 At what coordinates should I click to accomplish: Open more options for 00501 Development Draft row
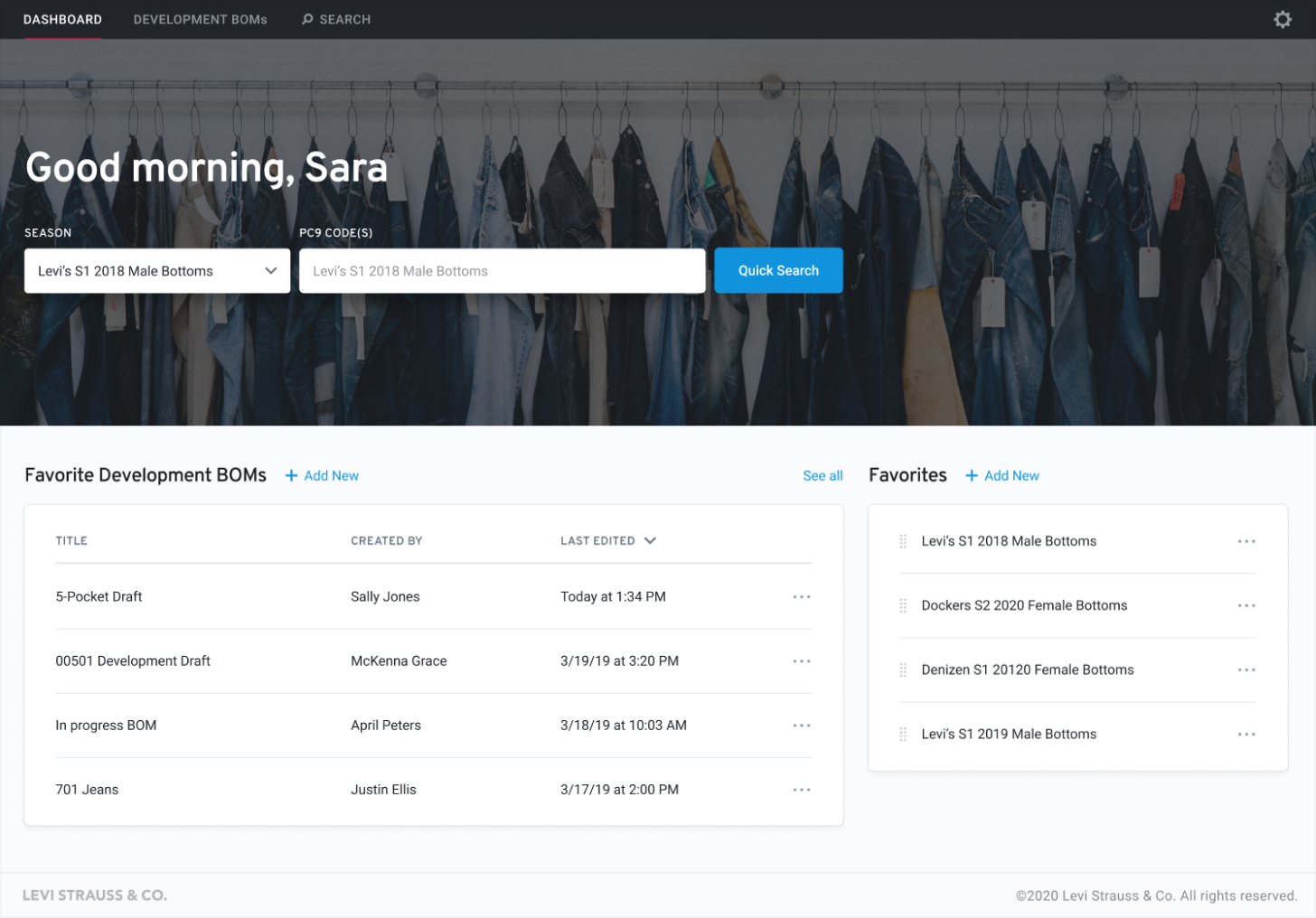802,660
